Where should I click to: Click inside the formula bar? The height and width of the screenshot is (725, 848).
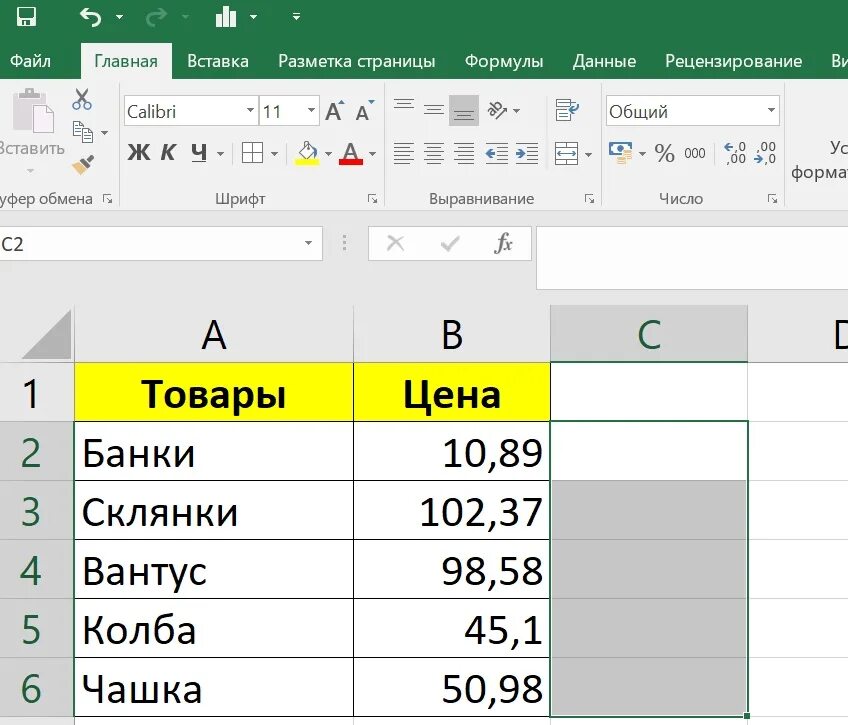692,258
